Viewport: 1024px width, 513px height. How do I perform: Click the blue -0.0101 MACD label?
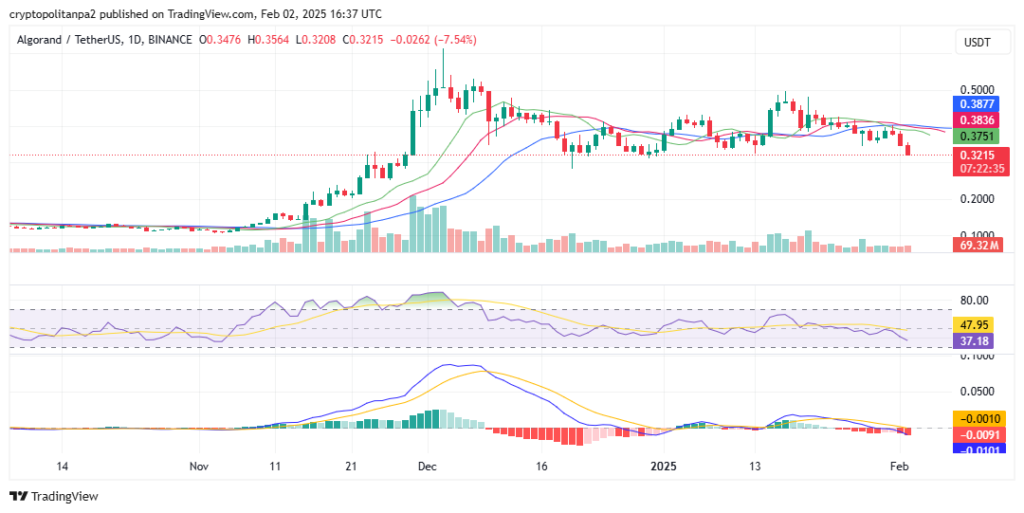pyautogui.click(x=976, y=450)
